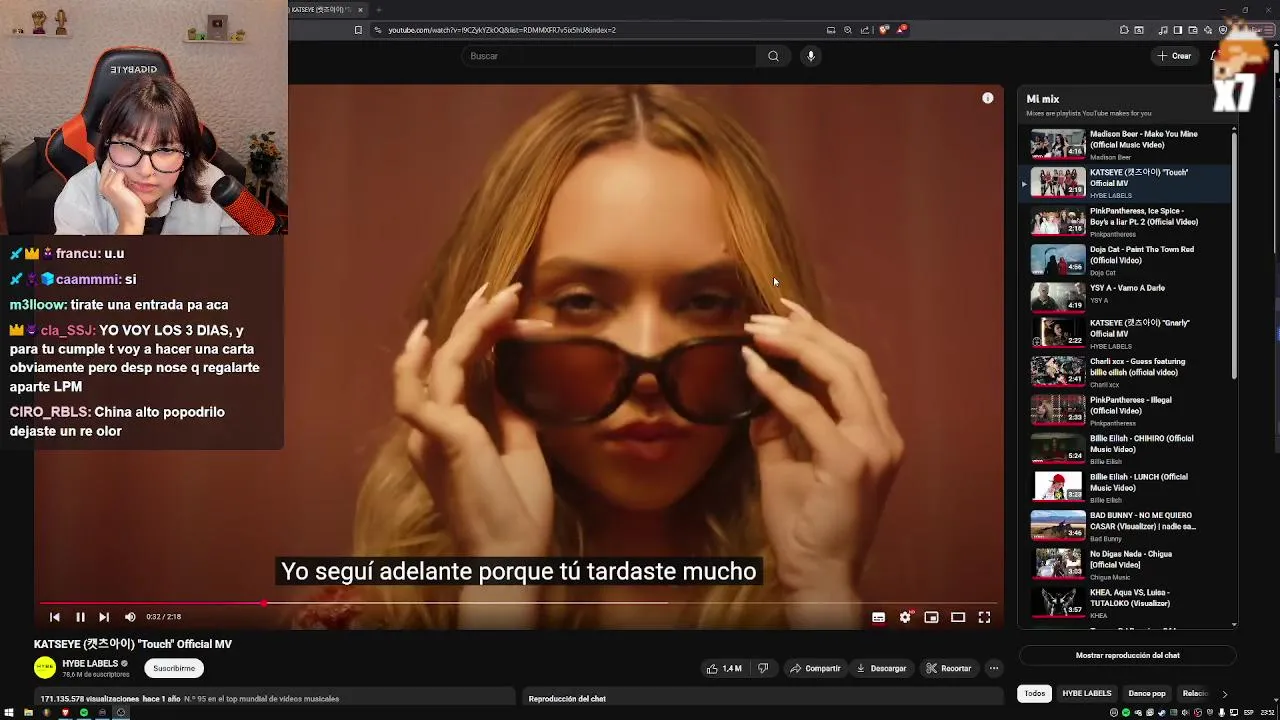Play 'Billie Eilish - LUNCH' music video
Screen dimensions: 1280x720
click(1125, 487)
